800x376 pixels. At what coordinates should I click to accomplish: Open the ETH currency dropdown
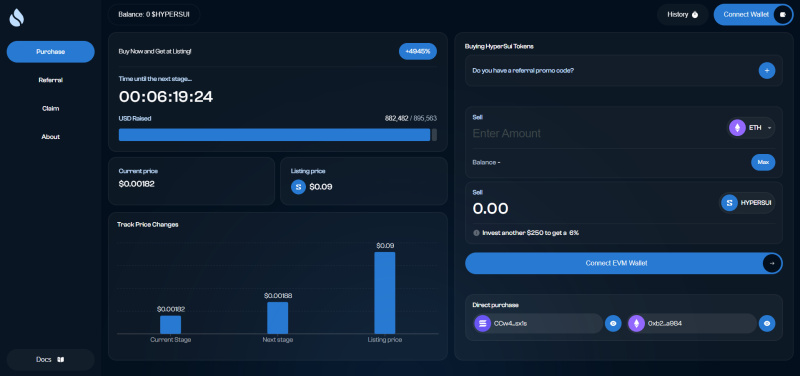click(x=751, y=128)
